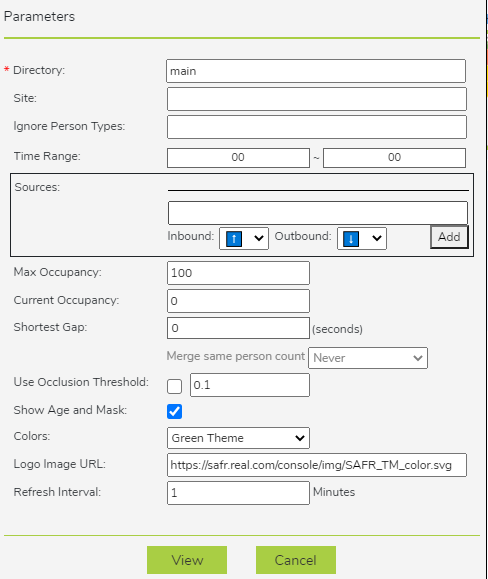Click the Inbound up-arrow icon
The image size is (488, 579).
[x=234, y=239]
